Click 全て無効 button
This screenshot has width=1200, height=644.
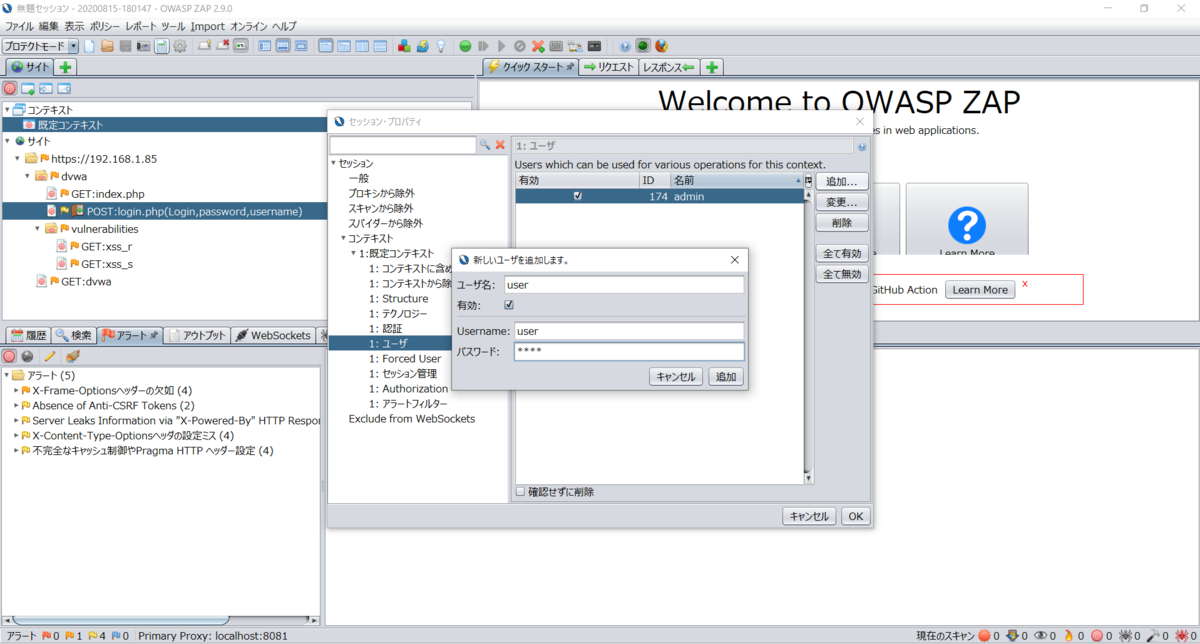(842, 274)
